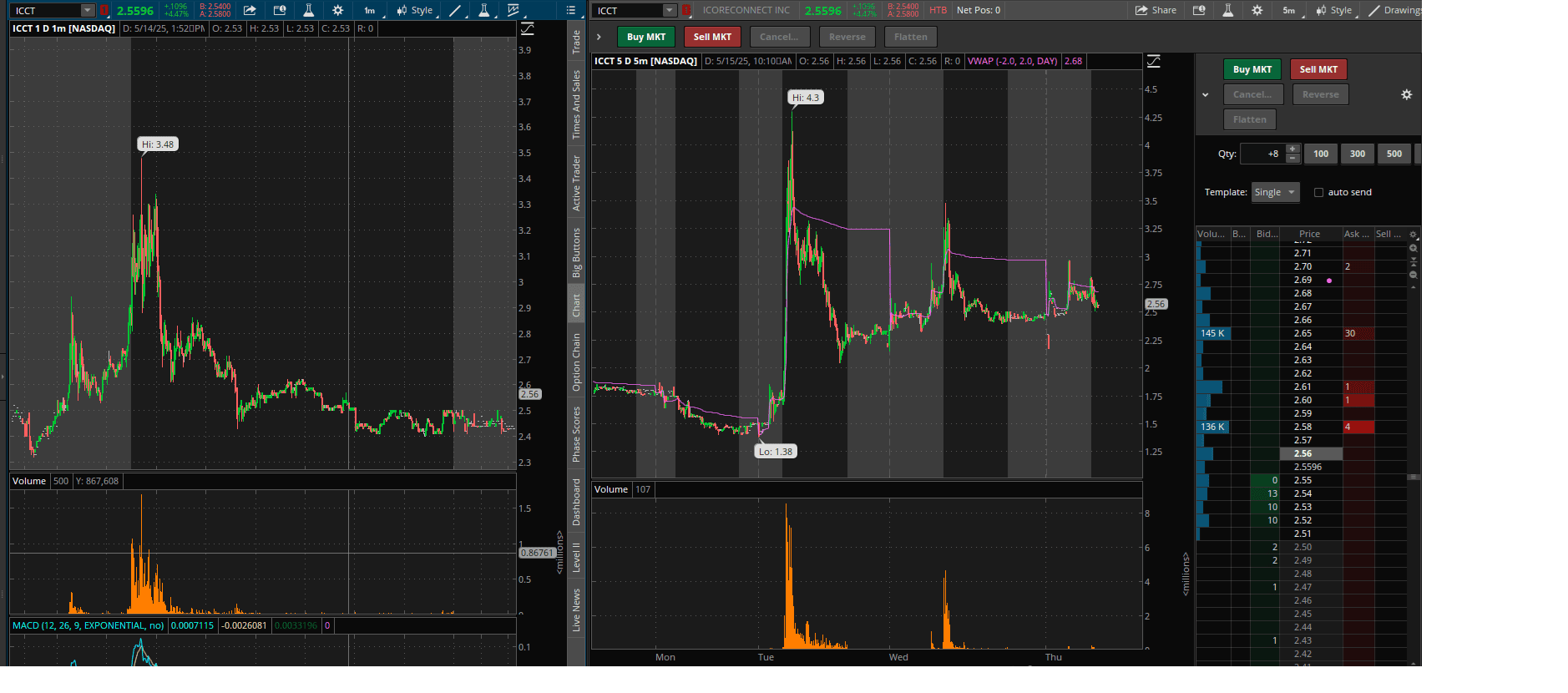The height and width of the screenshot is (693, 1568).
Task: Set quantity to 100
Action: (1321, 154)
